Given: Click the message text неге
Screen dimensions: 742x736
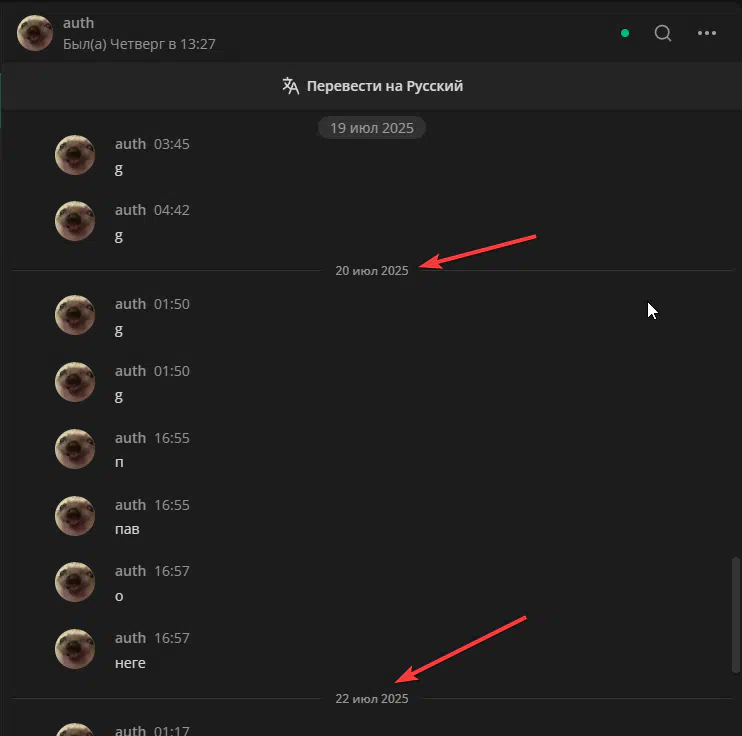Looking at the screenshot, I should pyautogui.click(x=130, y=663).
